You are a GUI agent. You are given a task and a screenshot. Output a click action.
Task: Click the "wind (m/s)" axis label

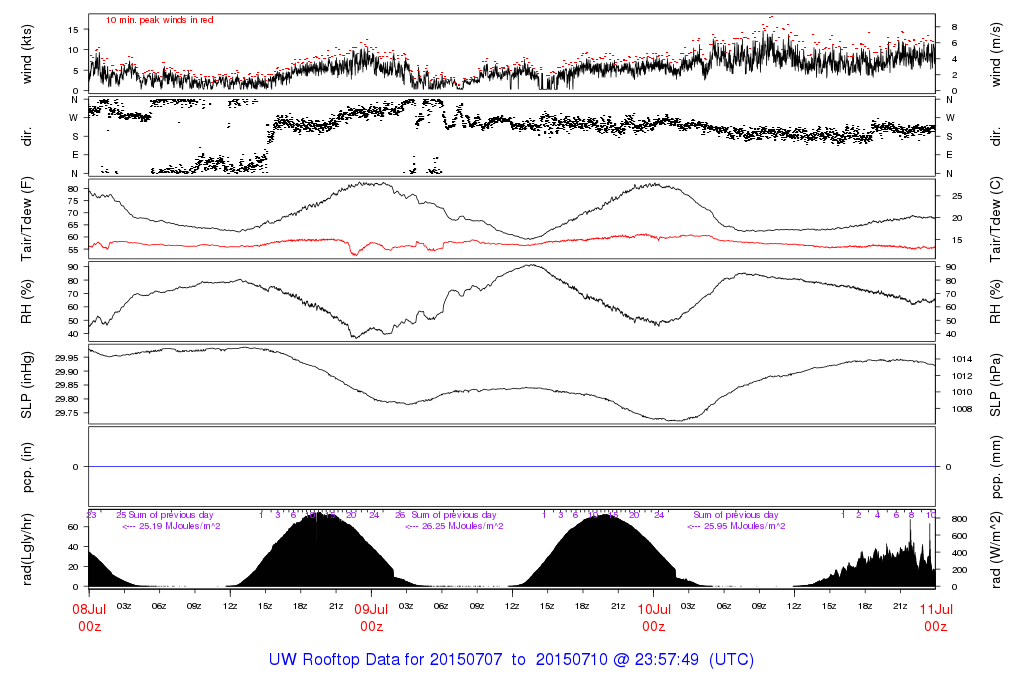(995, 54)
